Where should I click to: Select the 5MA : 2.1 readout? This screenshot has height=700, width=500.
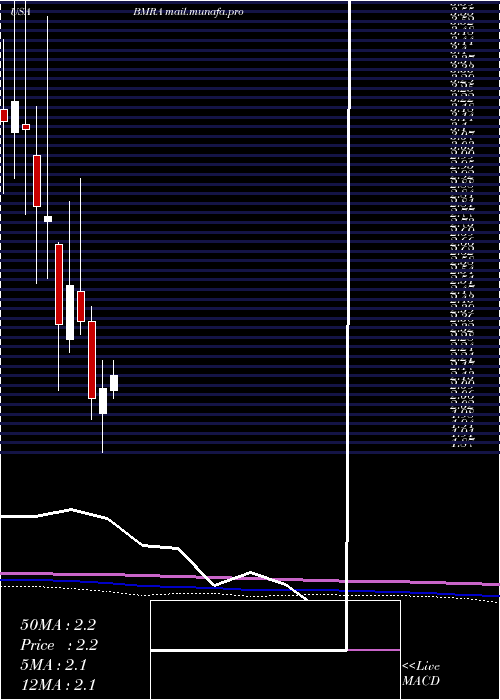pyautogui.click(x=54, y=665)
